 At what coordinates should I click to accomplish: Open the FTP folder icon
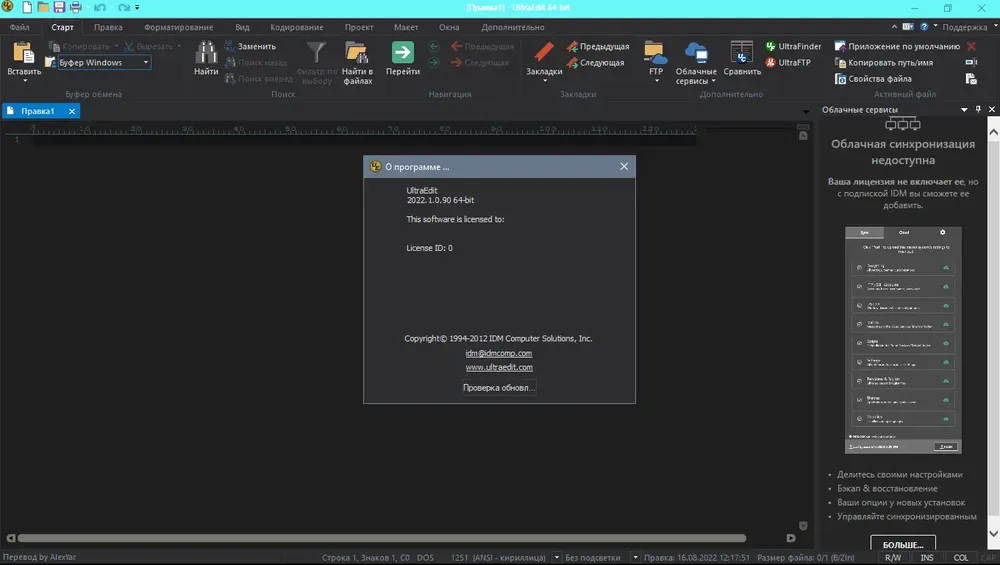click(x=656, y=54)
